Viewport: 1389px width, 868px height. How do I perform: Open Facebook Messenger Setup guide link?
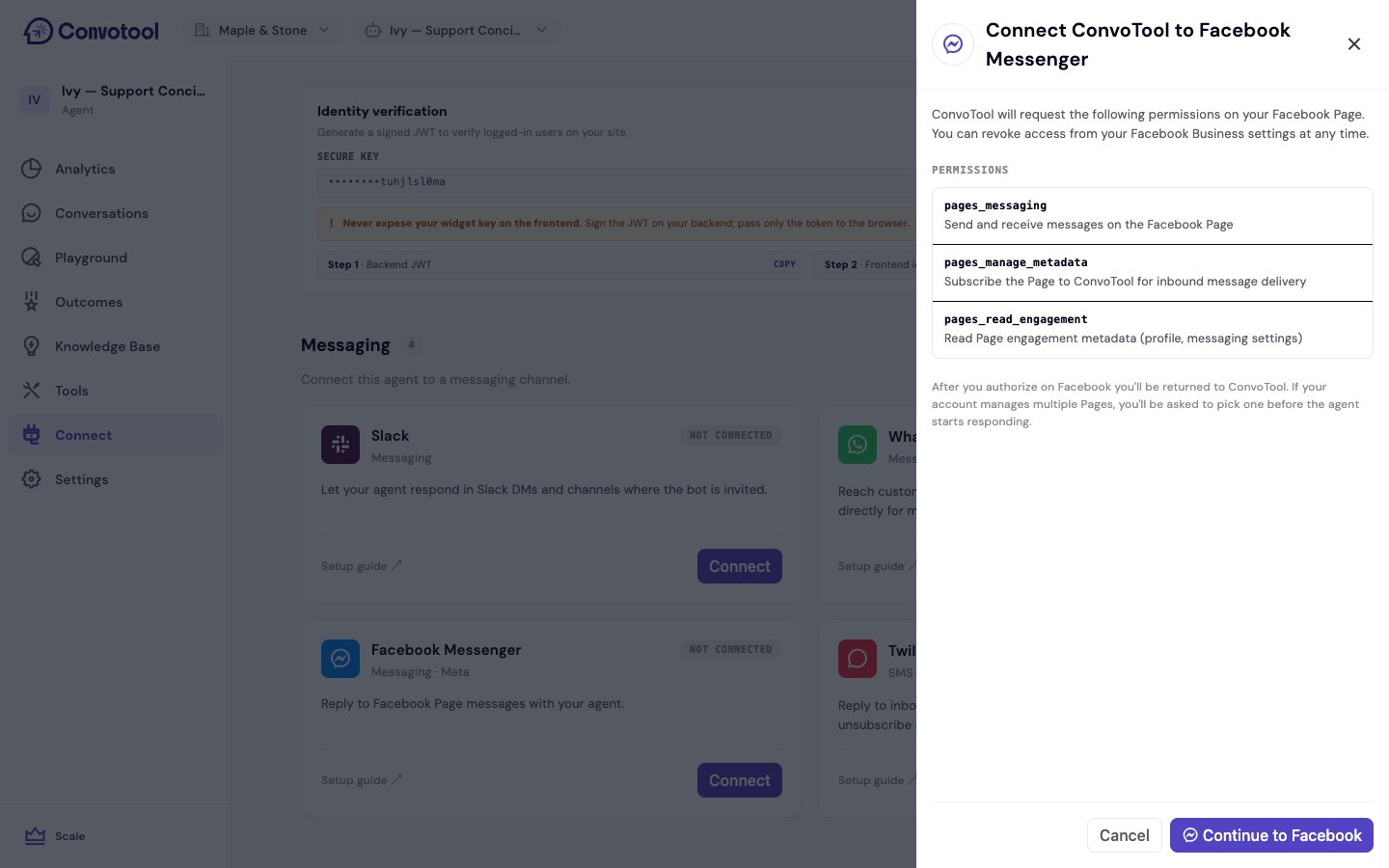point(362,780)
